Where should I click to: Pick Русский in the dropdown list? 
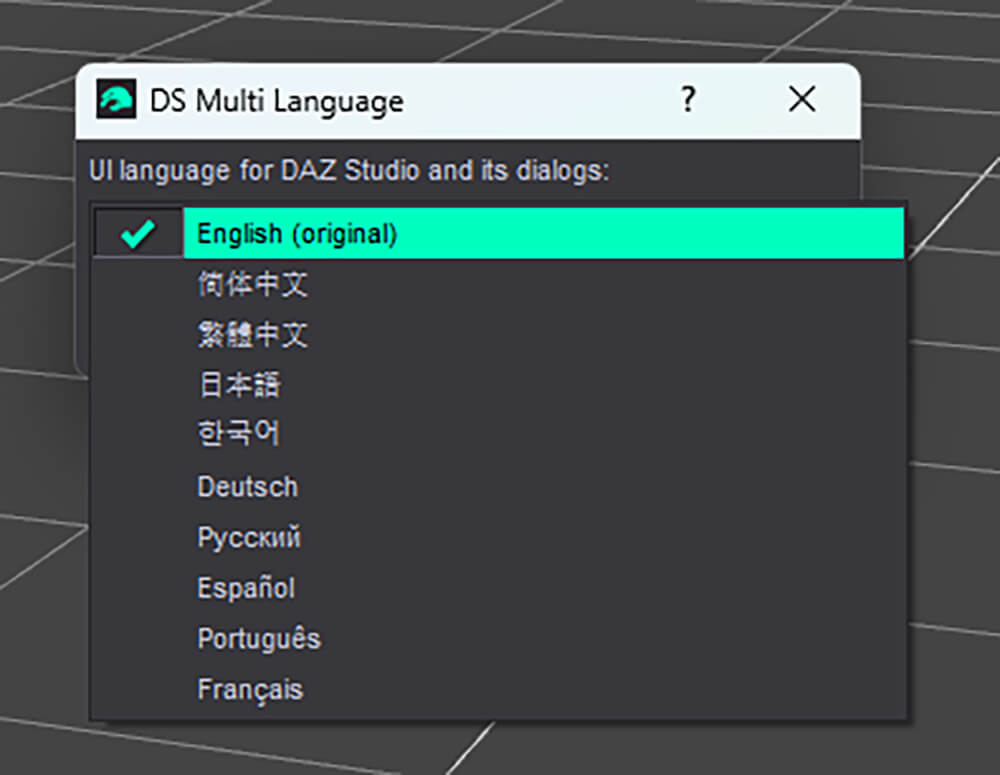point(499,537)
